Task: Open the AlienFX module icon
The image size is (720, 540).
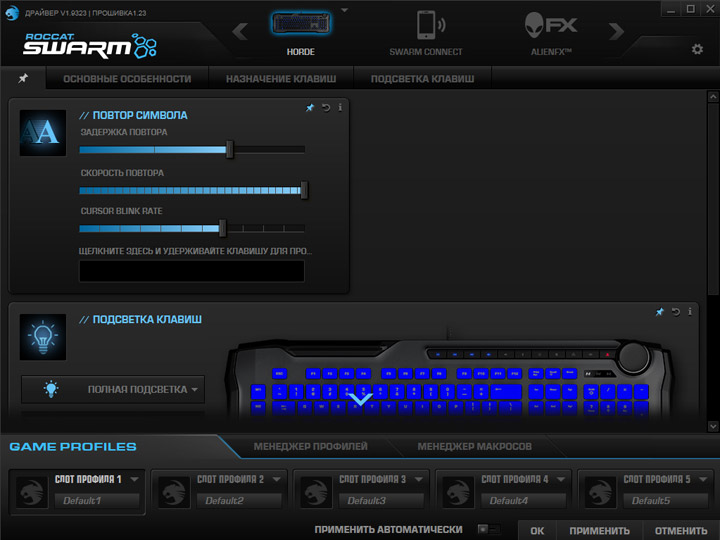Action: click(x=551, y=25)
